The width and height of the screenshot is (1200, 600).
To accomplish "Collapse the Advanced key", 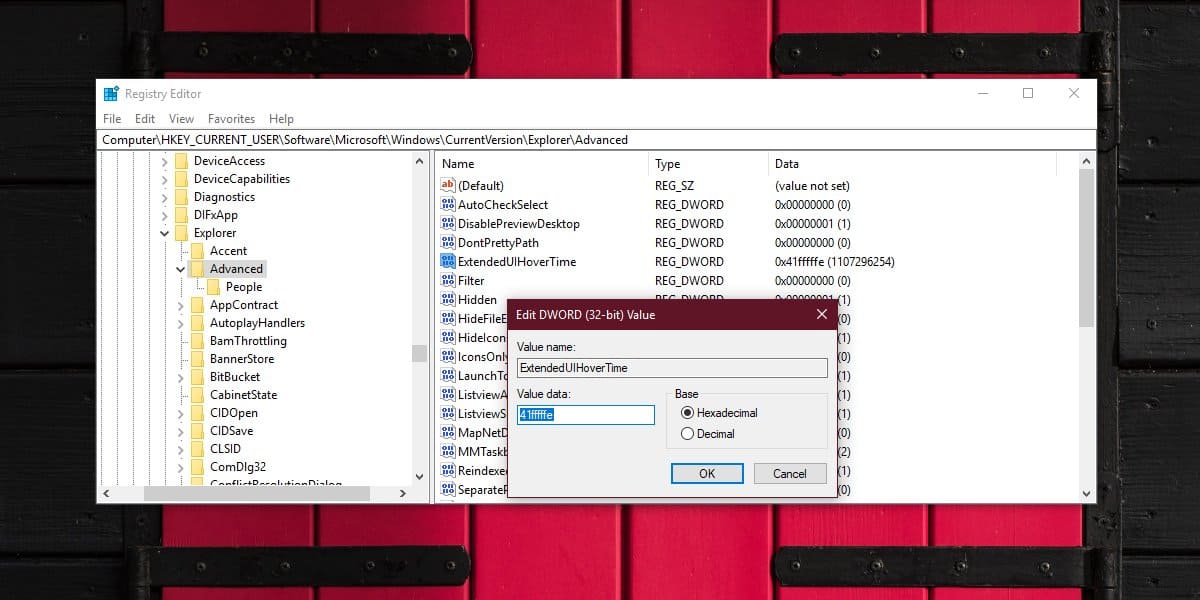I will coord(181,269).
